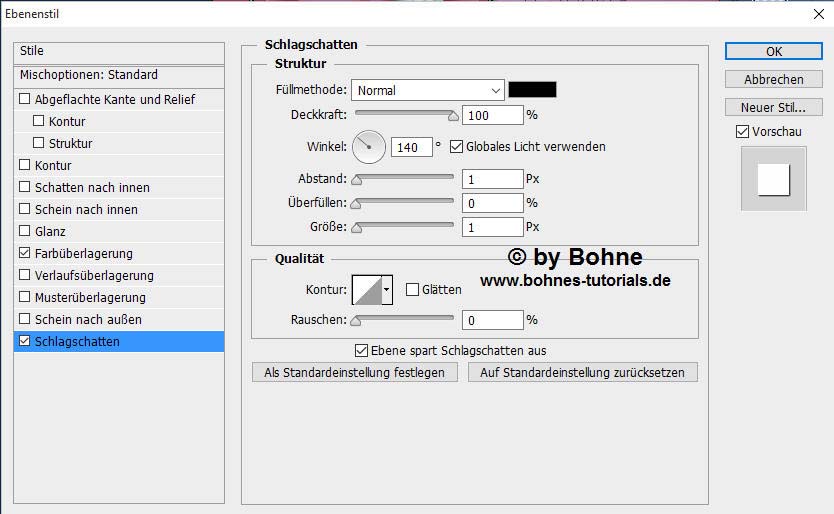The height and width of the screenshot is (514, 834).
Task: Uncheck Ebene spart Schlagschatten aus
Action: pyautogui.click(x=362, y=351)
